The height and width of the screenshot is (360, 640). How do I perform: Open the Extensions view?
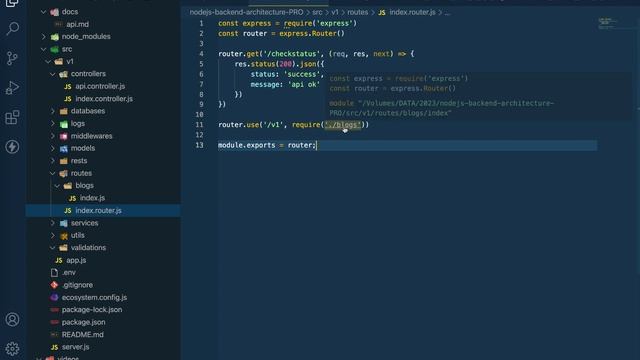coord(13,117)
